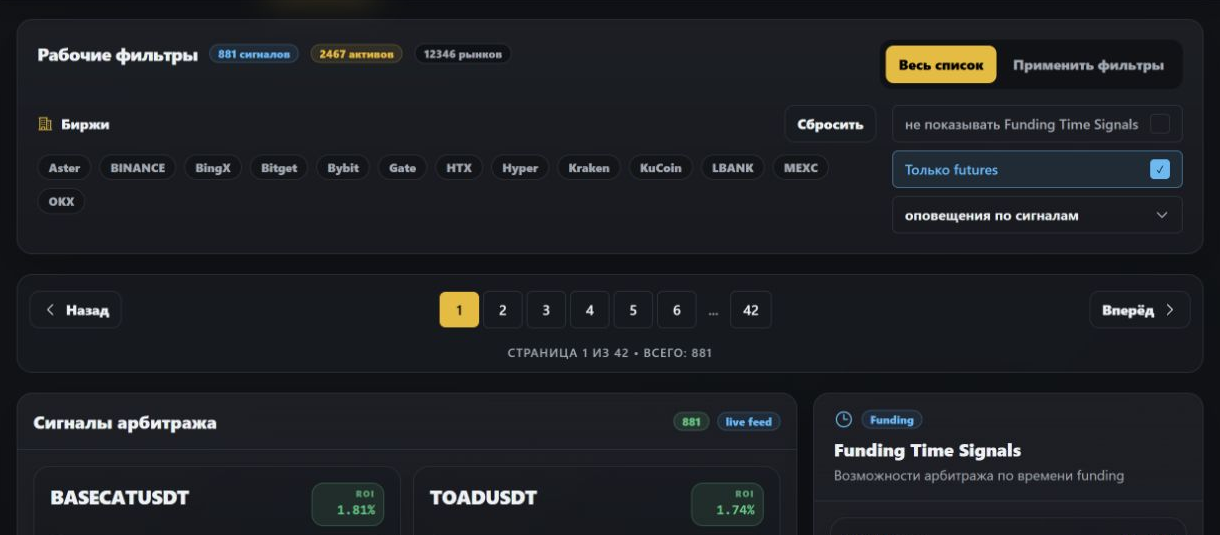Click the '12346 рынков' badge
1220x535 pixels.
pos(463,54)
